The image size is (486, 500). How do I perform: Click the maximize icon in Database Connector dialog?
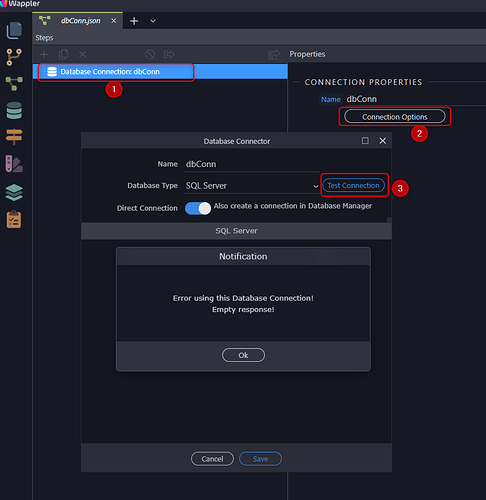(x=365, y=141)
